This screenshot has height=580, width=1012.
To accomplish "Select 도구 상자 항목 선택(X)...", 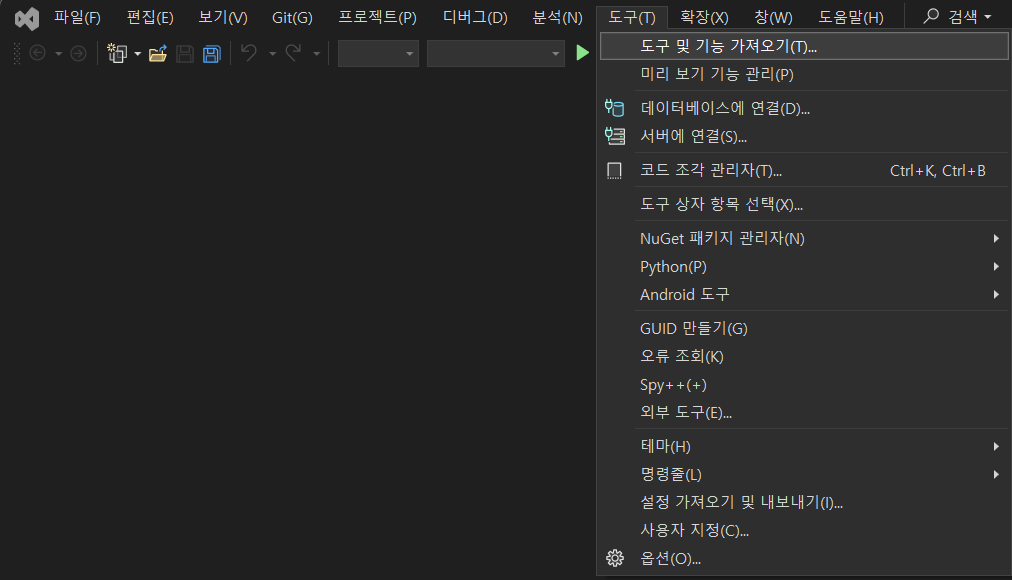I will (804, 205).
